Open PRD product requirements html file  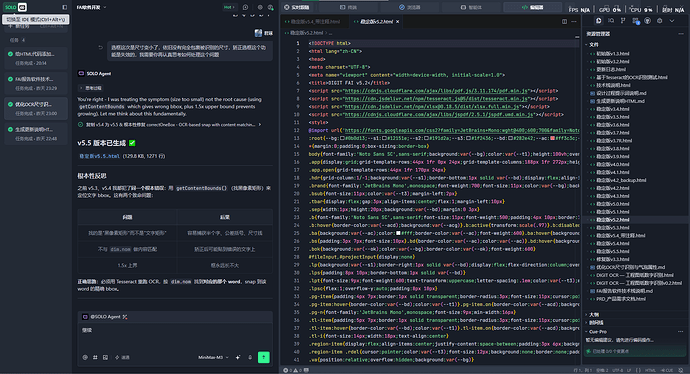click(x=621, y=299)
